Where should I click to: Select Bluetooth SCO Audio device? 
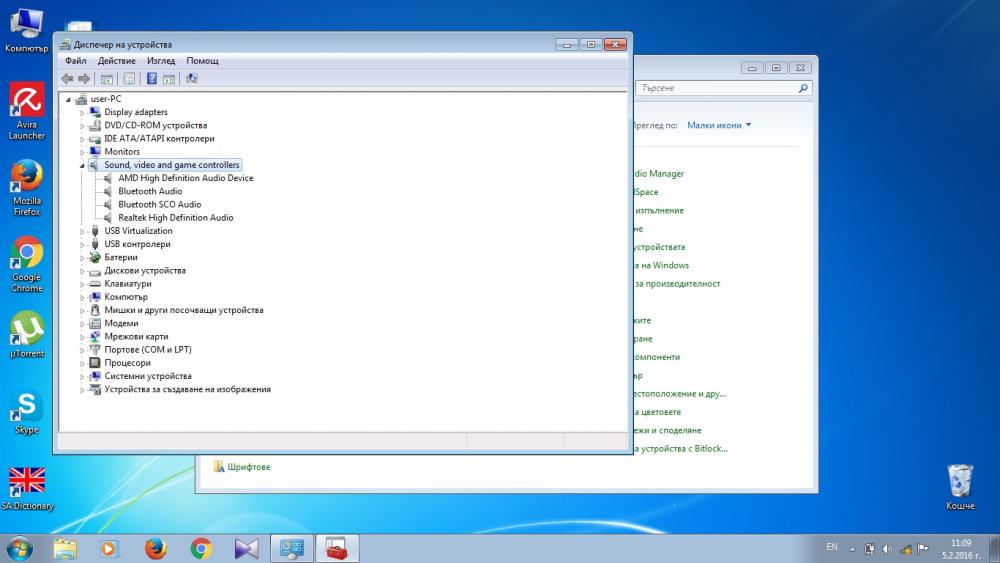159,205
